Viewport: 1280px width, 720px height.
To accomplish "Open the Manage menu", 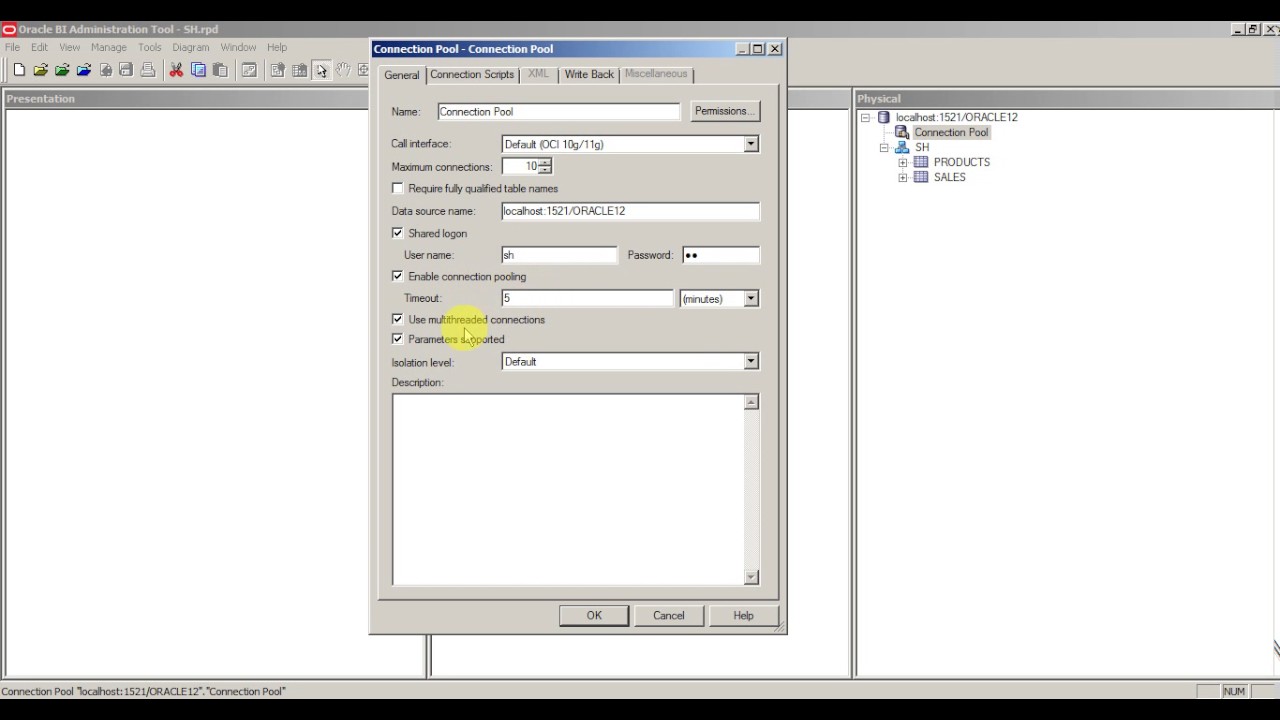I will [x=109, y=47].
